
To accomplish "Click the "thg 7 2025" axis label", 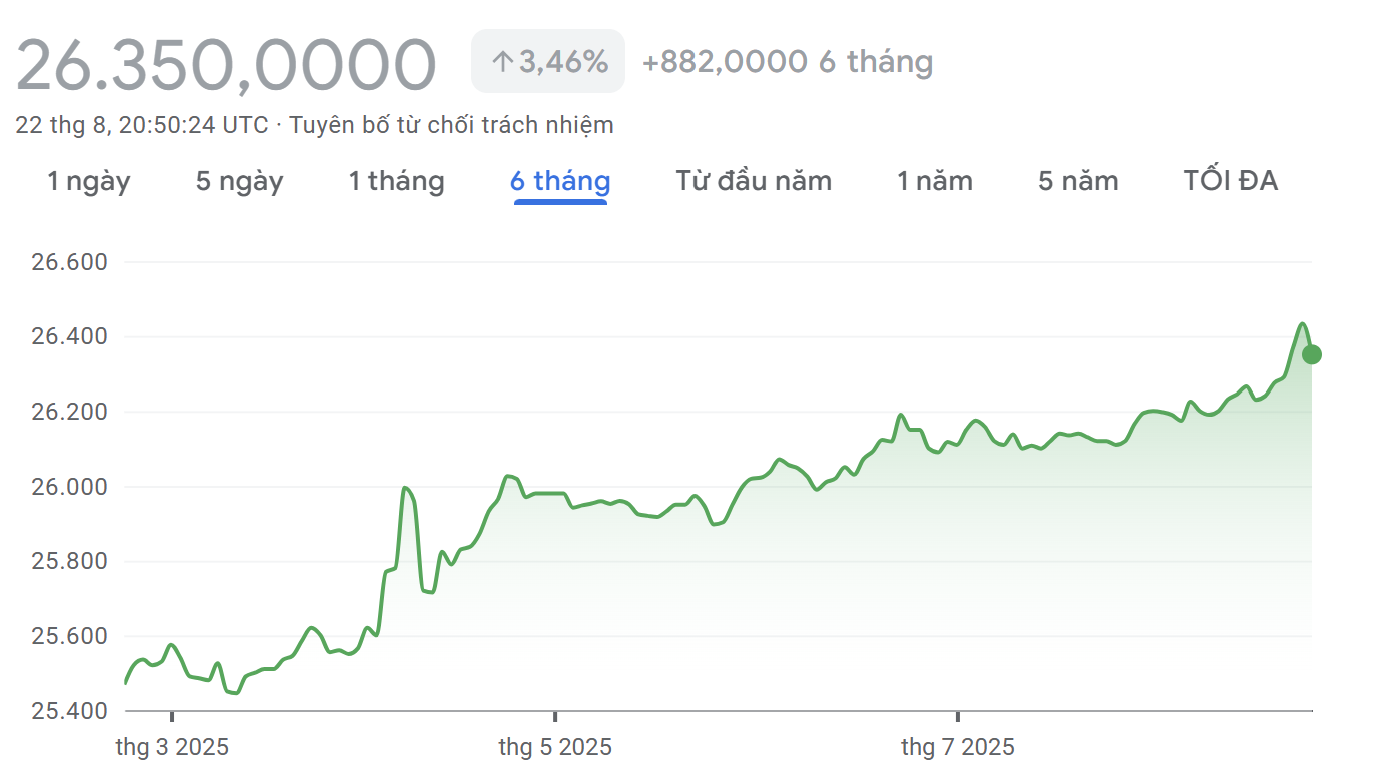I will (x=958, y=747).
